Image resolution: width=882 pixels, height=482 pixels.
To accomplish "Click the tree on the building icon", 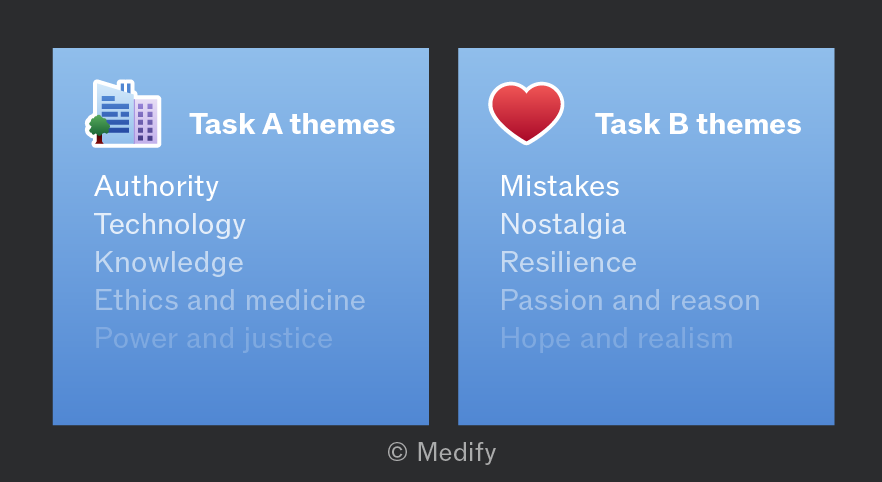I will point(99,129).
